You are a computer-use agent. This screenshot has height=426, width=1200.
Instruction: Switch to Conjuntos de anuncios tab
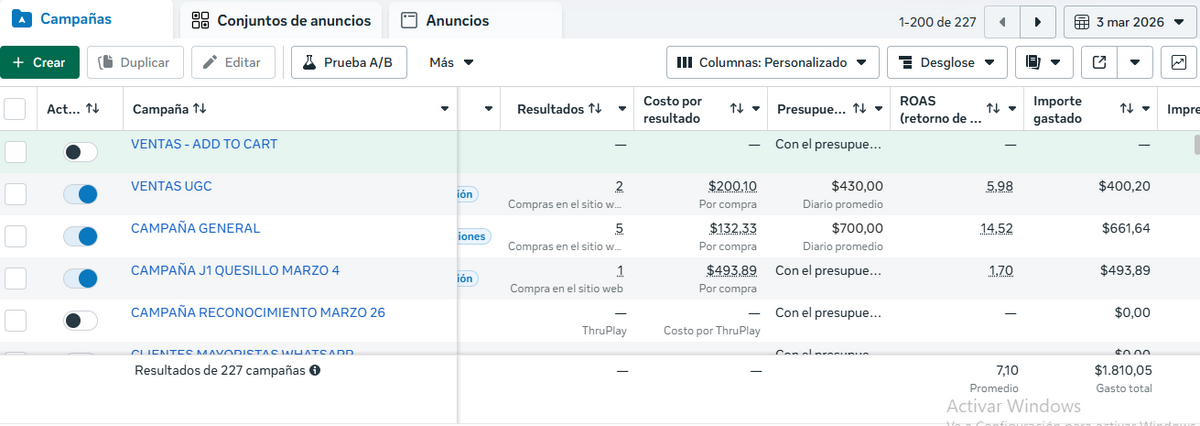tap(281, 21)
